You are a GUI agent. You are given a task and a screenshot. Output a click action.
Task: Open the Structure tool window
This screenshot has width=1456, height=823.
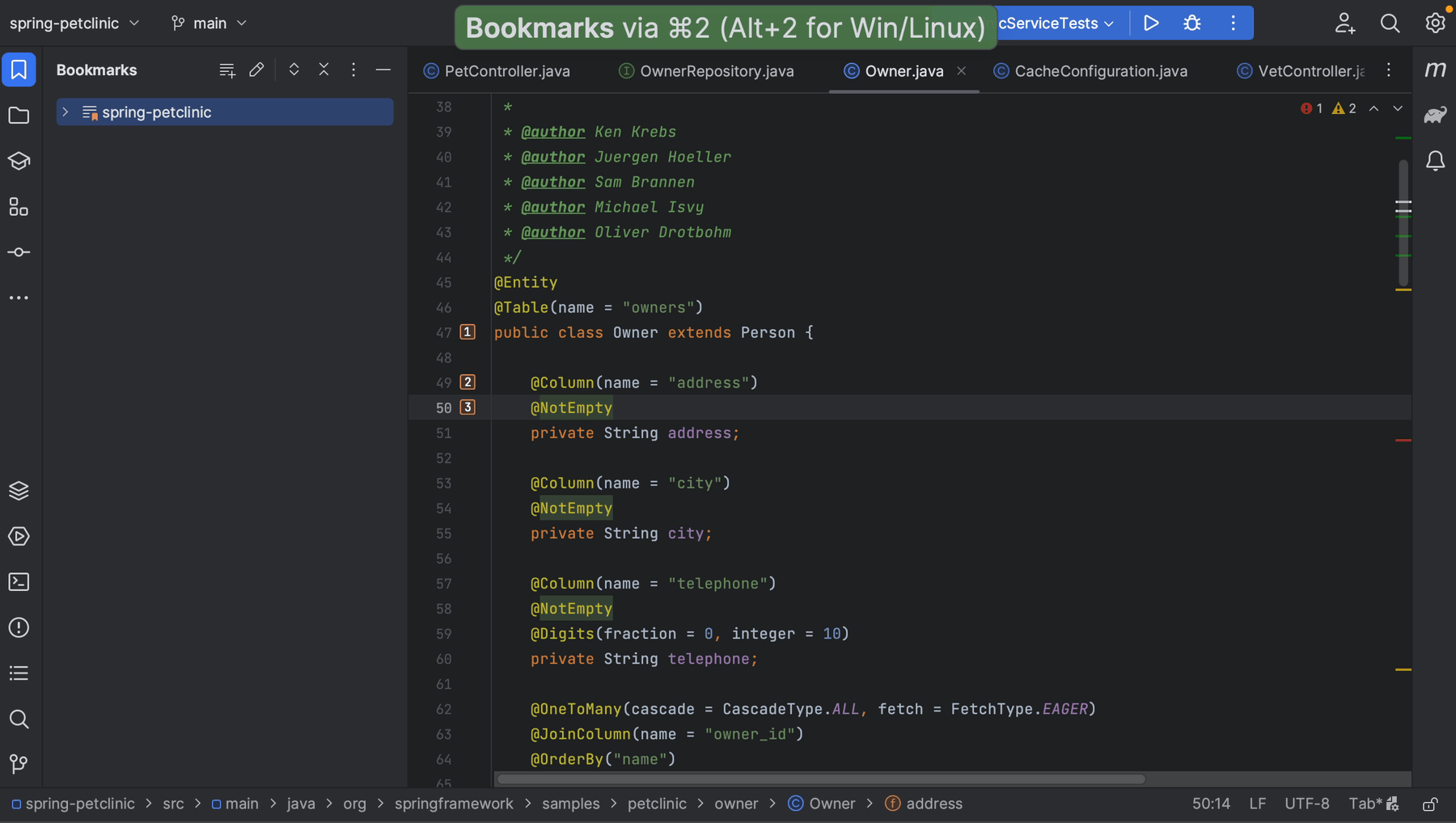point(19,206)
